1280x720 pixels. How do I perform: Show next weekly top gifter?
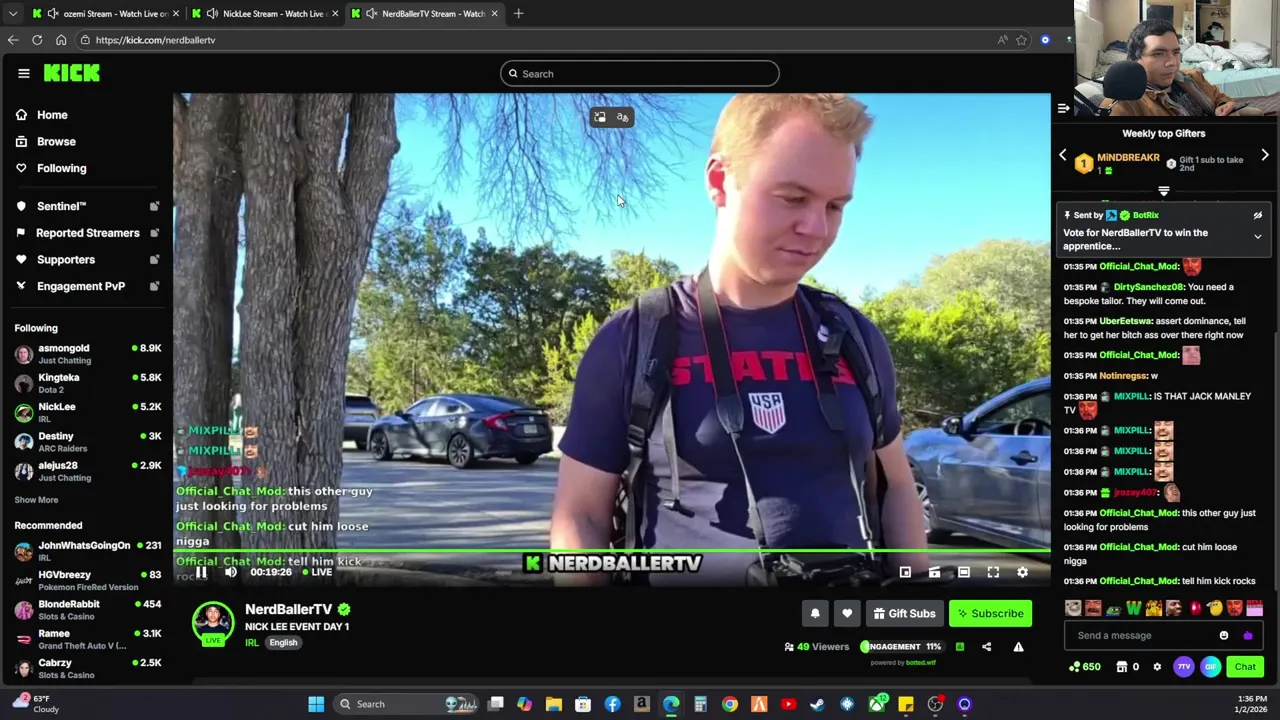pyautogui.click(x=1265, y=155)
